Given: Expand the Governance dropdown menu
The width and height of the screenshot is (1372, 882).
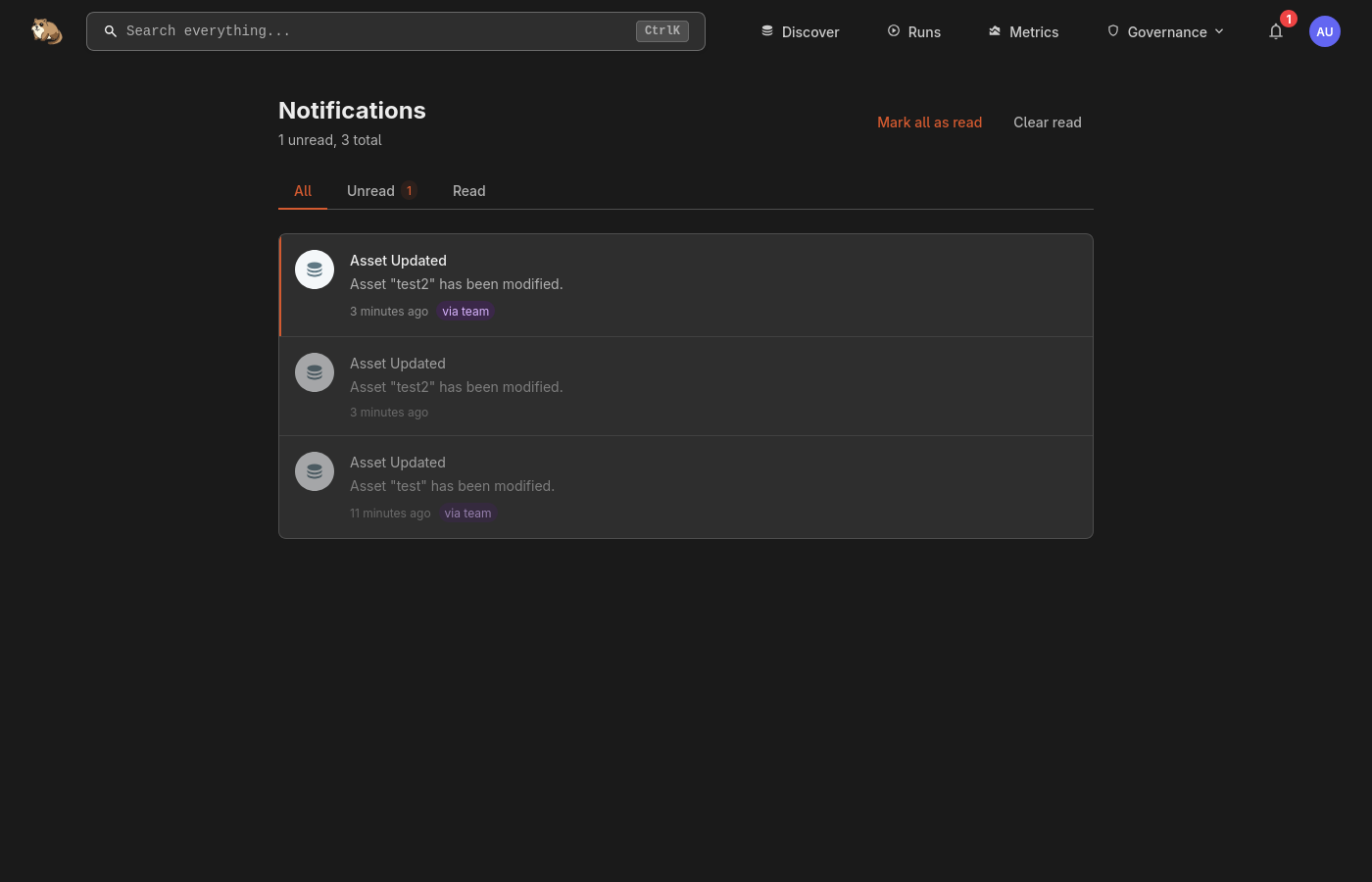Looking at the screenshot, I should [x=1165, y=31].
